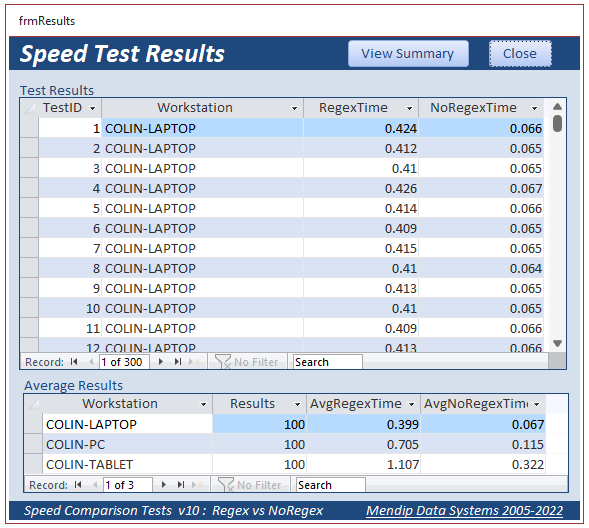
Task: Expand the Results column filter dropdown
Action: [x=297, y=404]
